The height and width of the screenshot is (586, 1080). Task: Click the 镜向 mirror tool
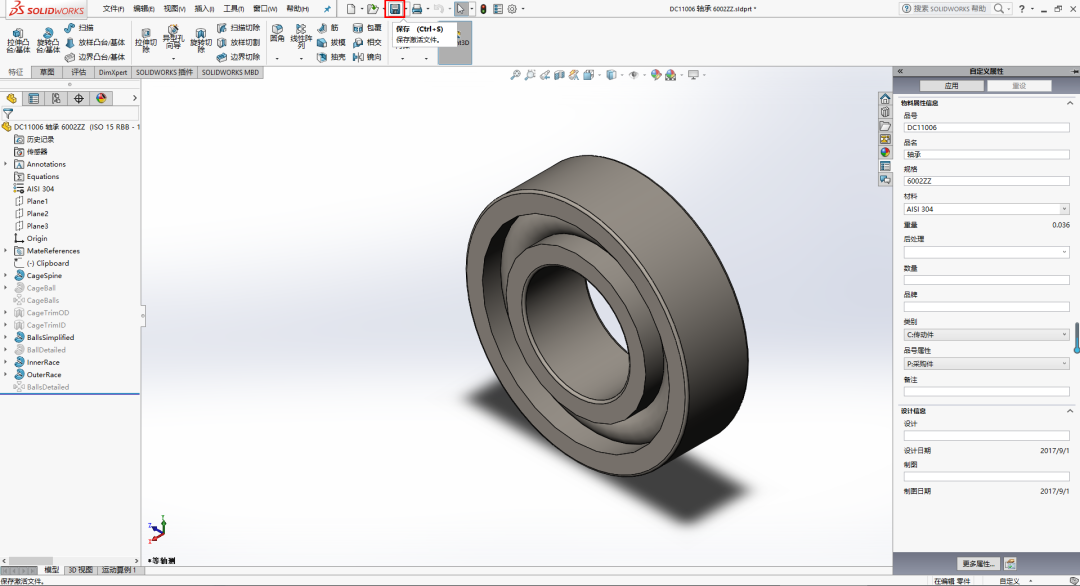[x=367, y=57]
